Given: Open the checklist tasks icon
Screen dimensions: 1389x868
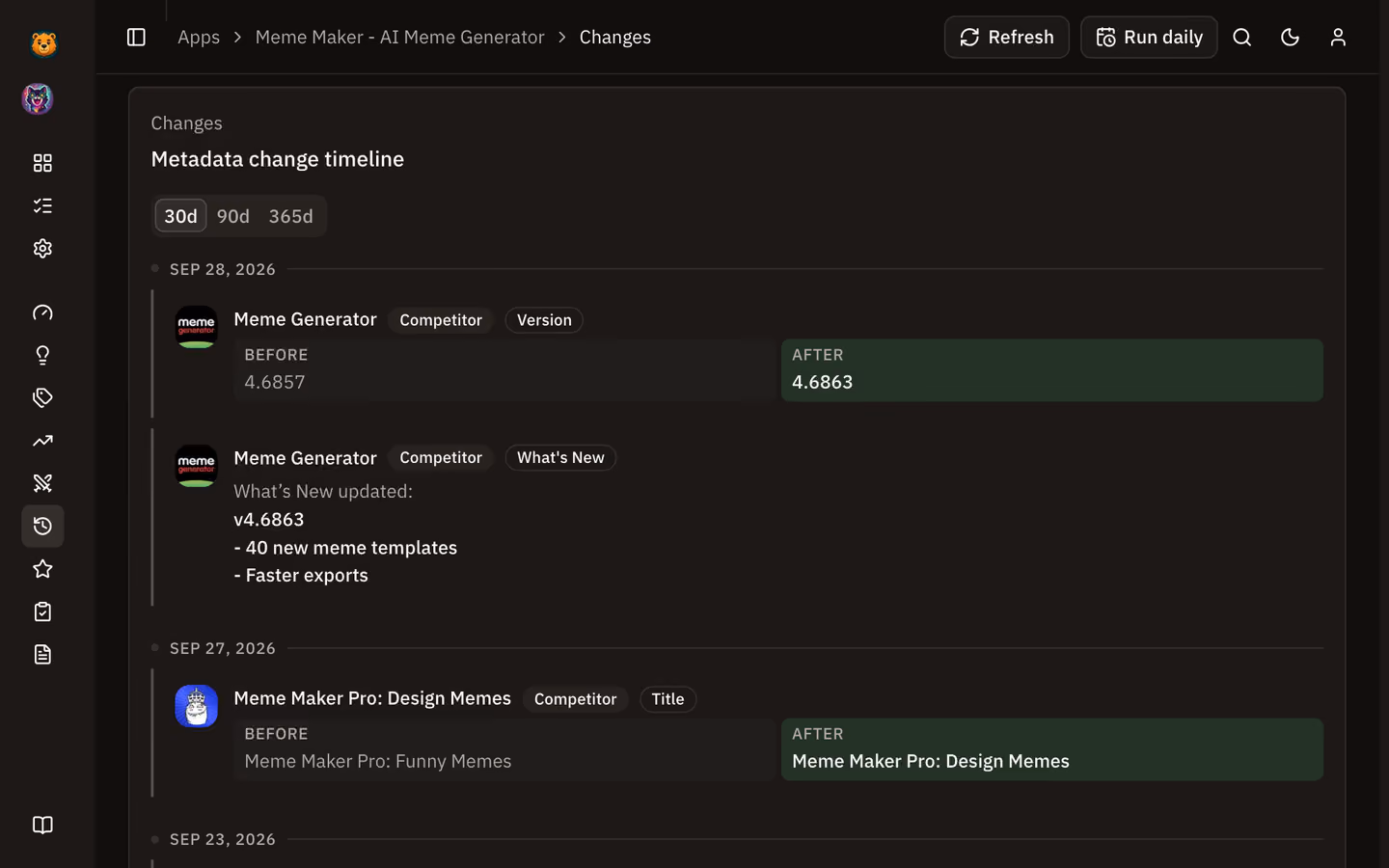Looking at the screenshot, I should [x=42, y=205].
